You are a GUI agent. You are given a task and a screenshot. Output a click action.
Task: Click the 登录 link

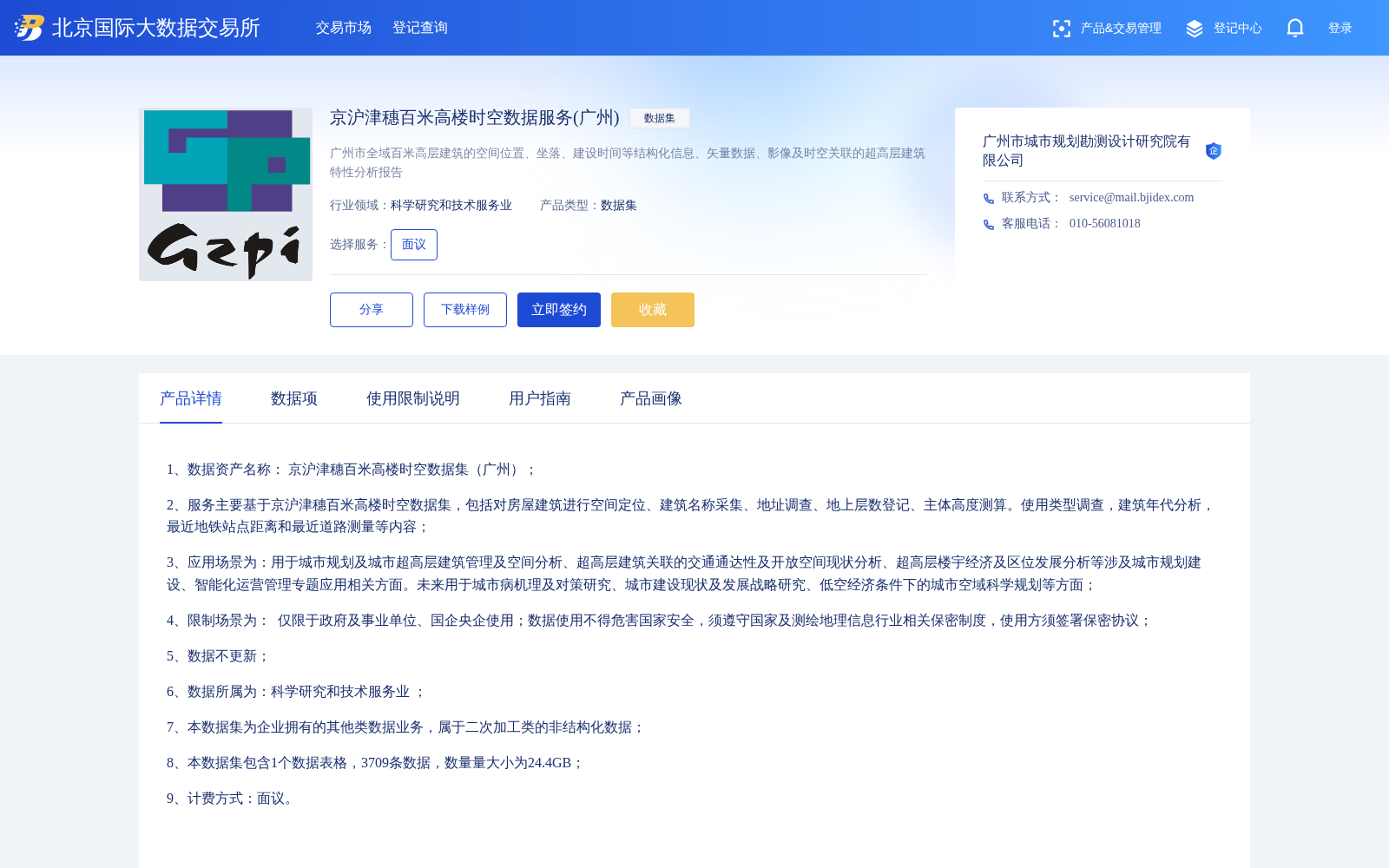pyautogui.click(x=1340, y=29)
